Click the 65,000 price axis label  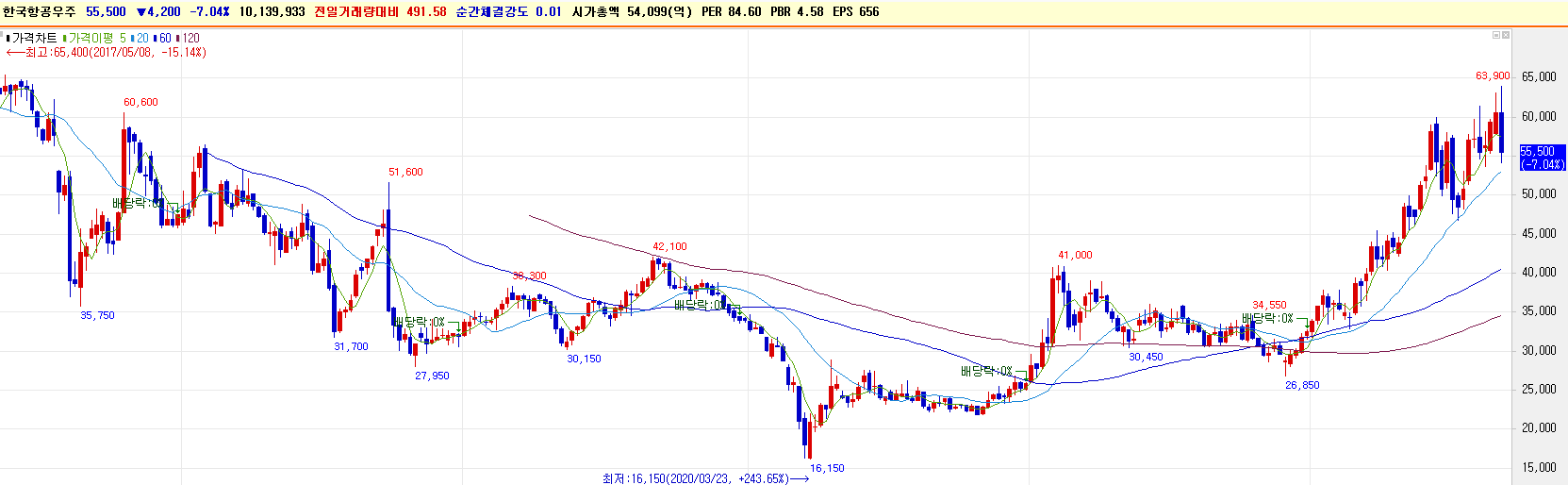[x=1539, y=77]
